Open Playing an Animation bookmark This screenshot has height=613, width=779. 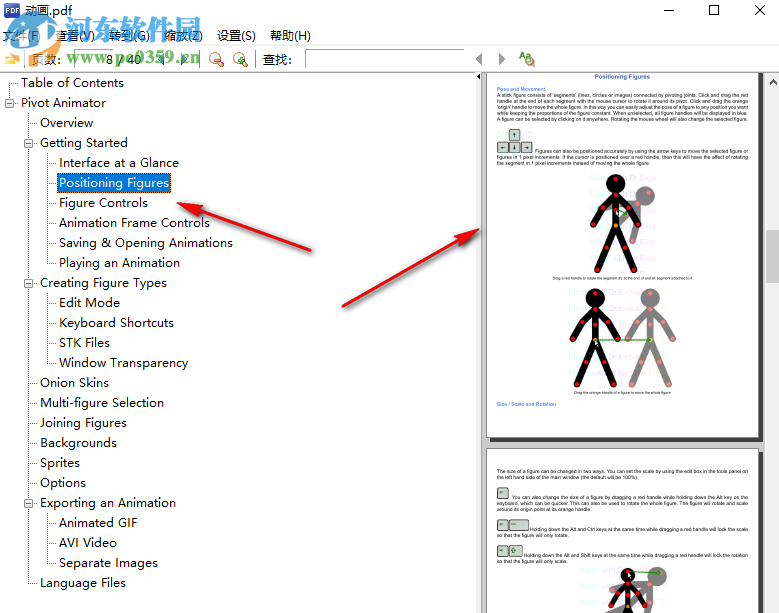[x=119, y=263]
